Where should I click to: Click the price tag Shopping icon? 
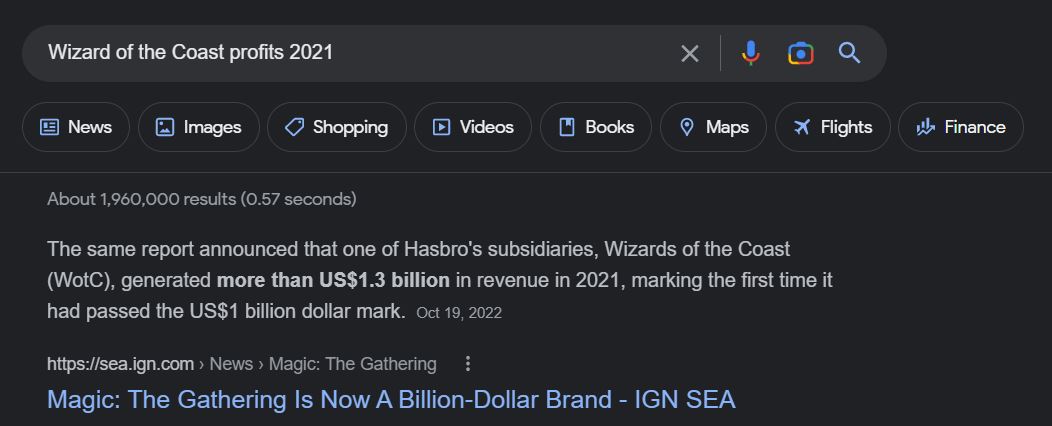tap(294, 127)
